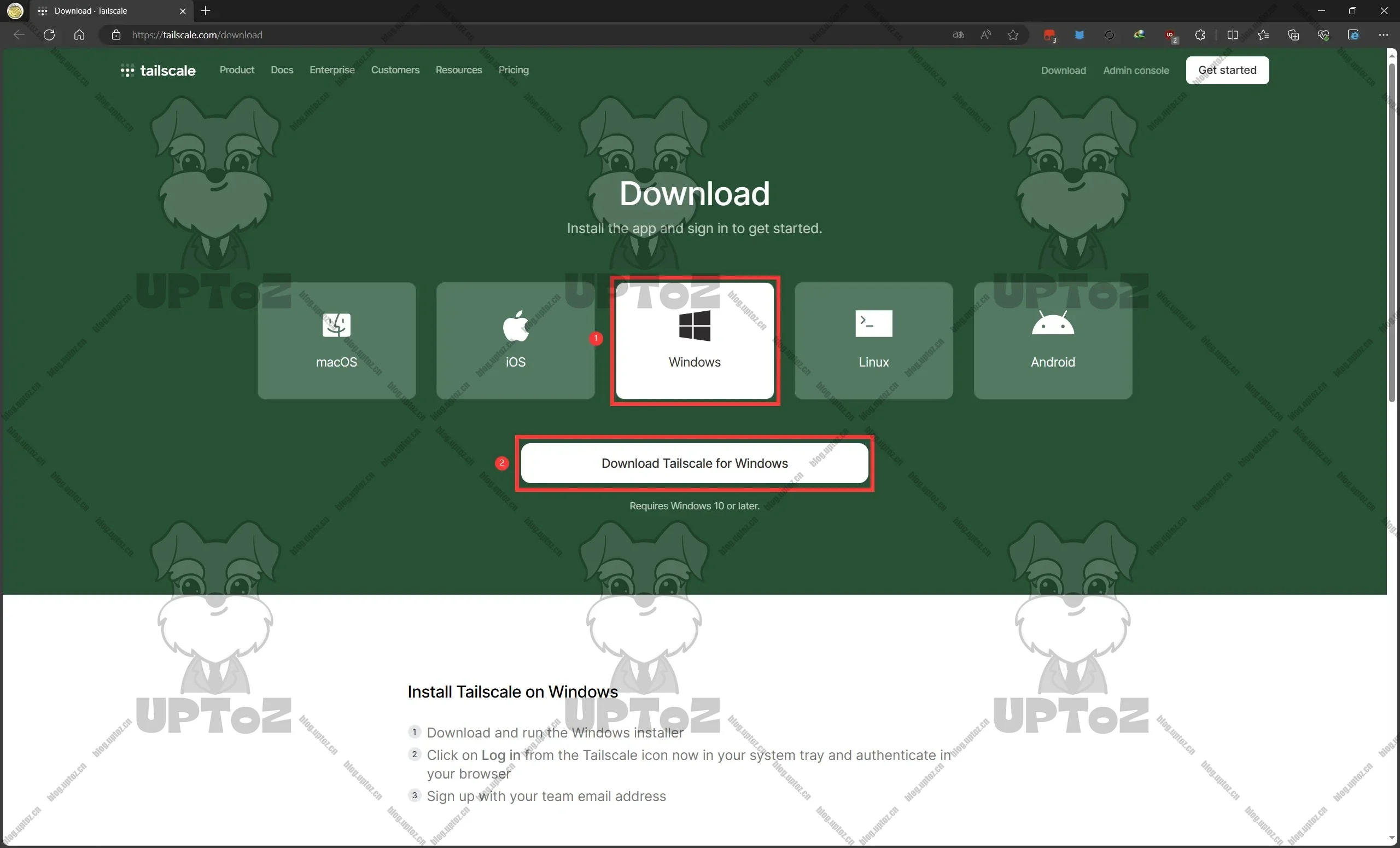
Task: Open the uBlock Origin extension
Action: tap(1170, 35)
